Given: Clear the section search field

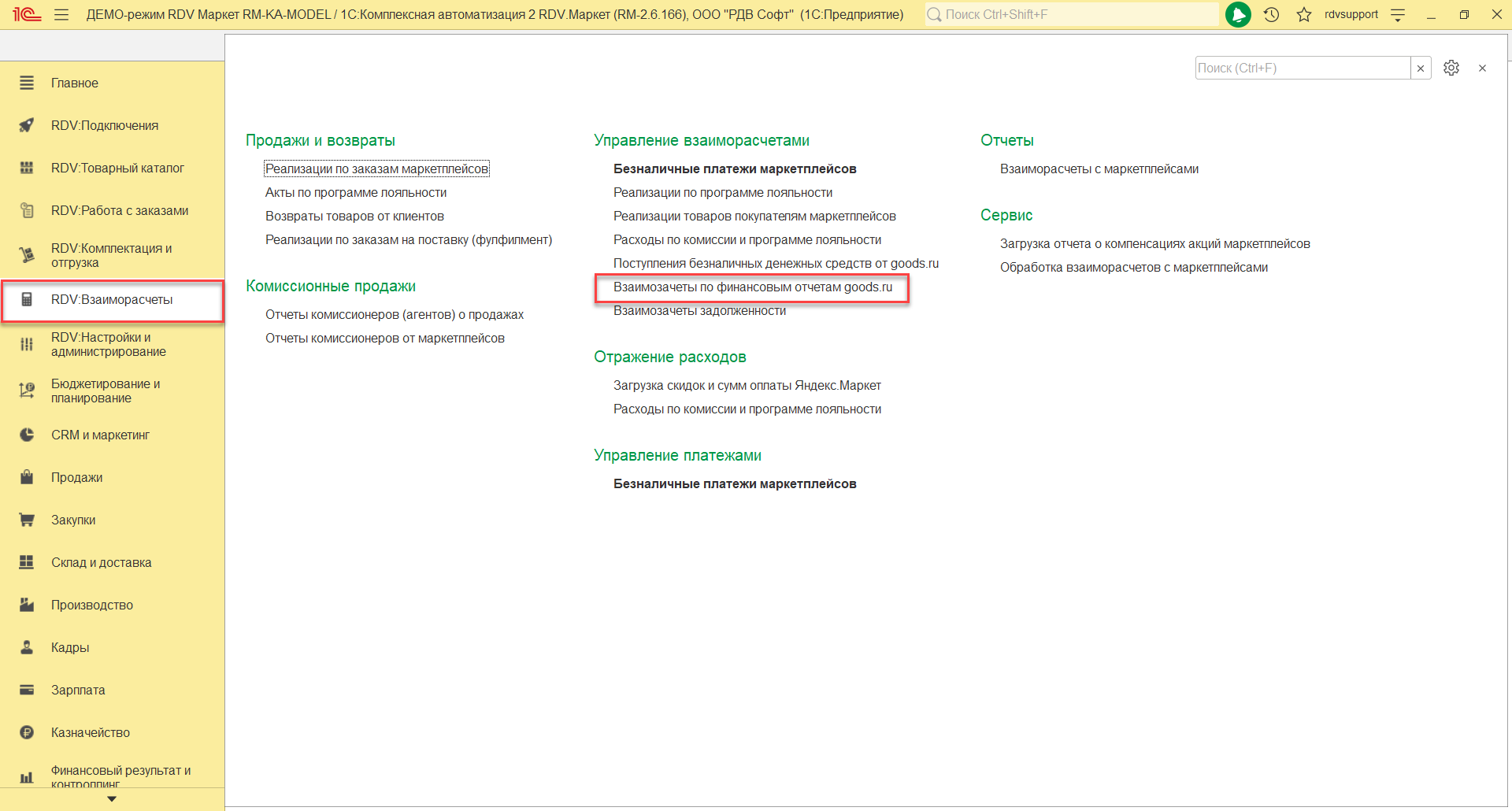Looking at the screenshot, I should 1421,68.
